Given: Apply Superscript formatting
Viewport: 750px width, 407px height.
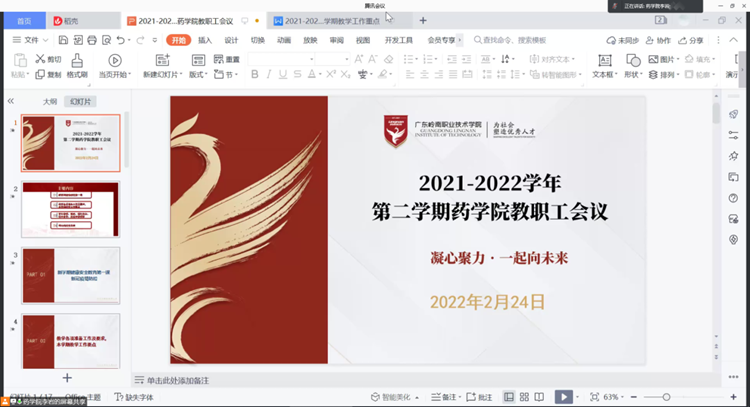Looking at the screenshot, I should point(331,74).
